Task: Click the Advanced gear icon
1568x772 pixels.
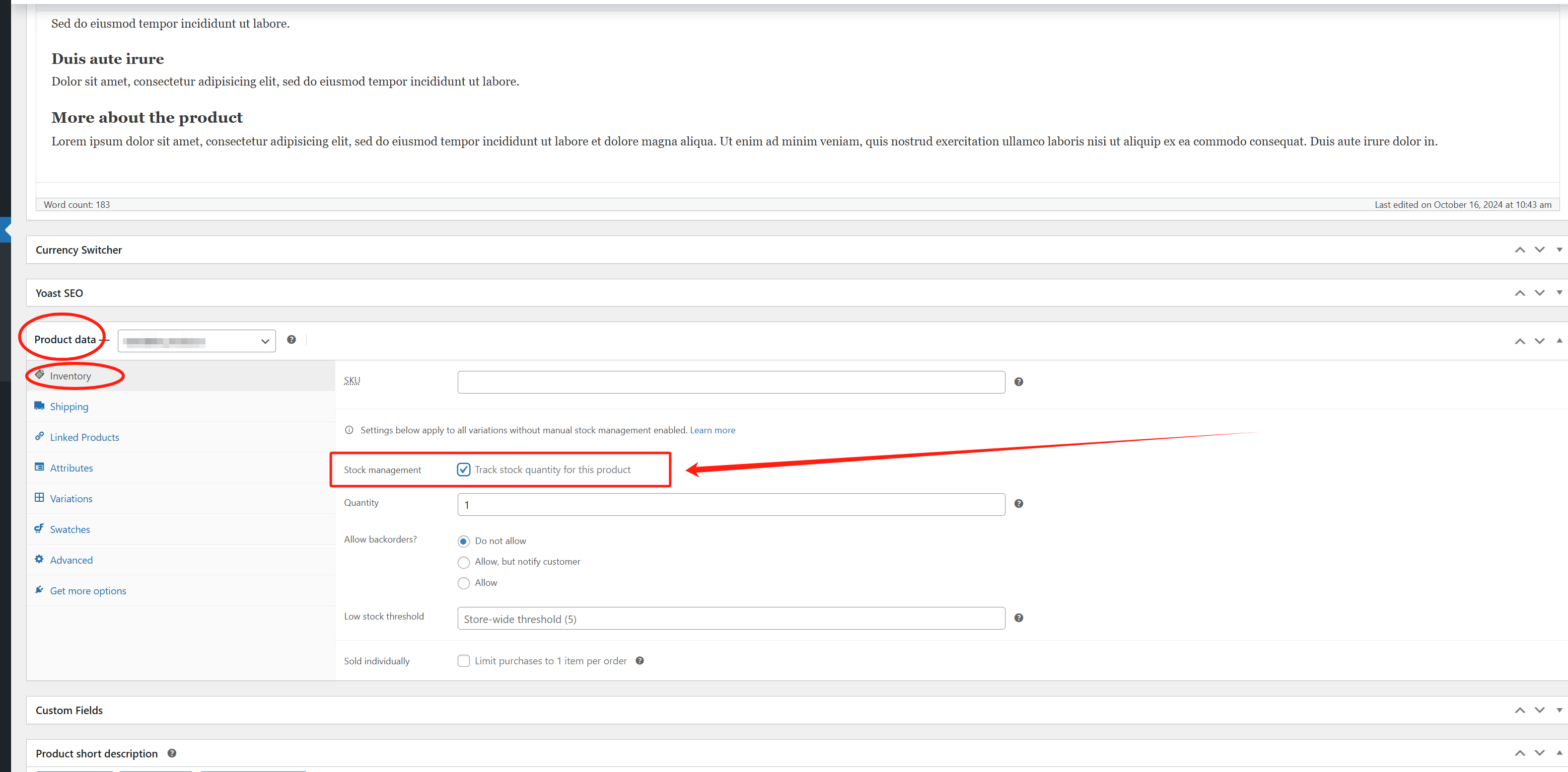Action: (x=39, y=559)
